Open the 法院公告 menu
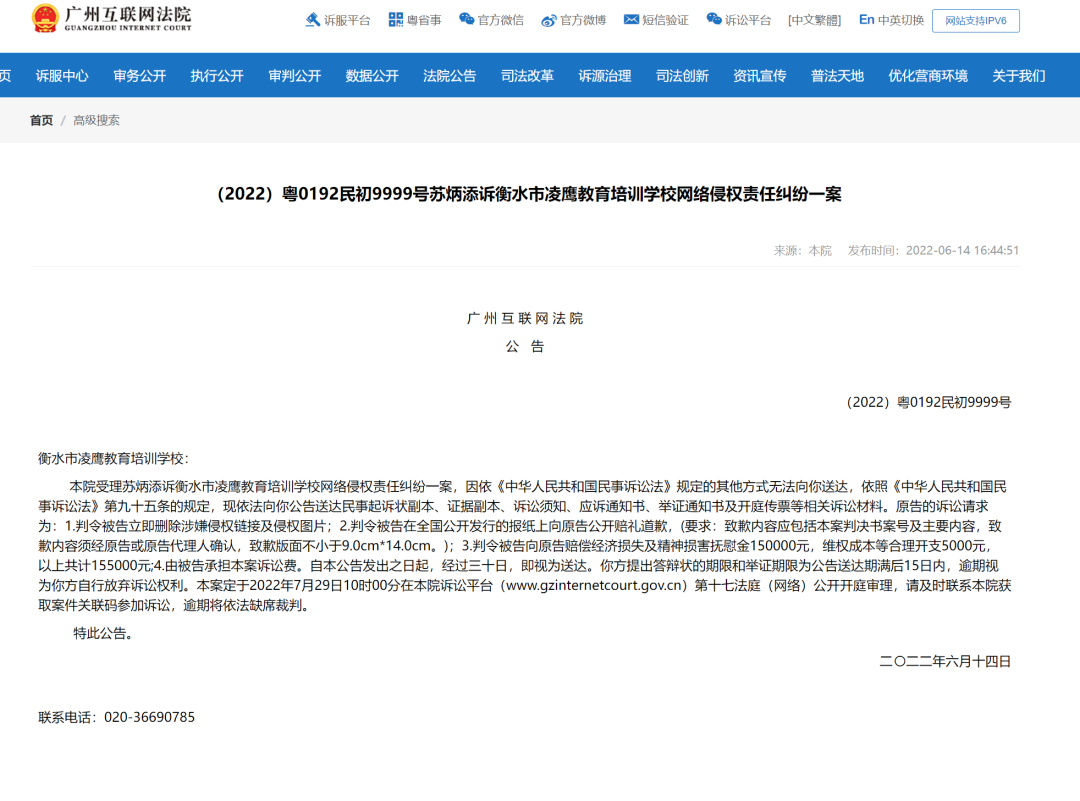This screenshot has width=1080, height=801. pos(450,76)
